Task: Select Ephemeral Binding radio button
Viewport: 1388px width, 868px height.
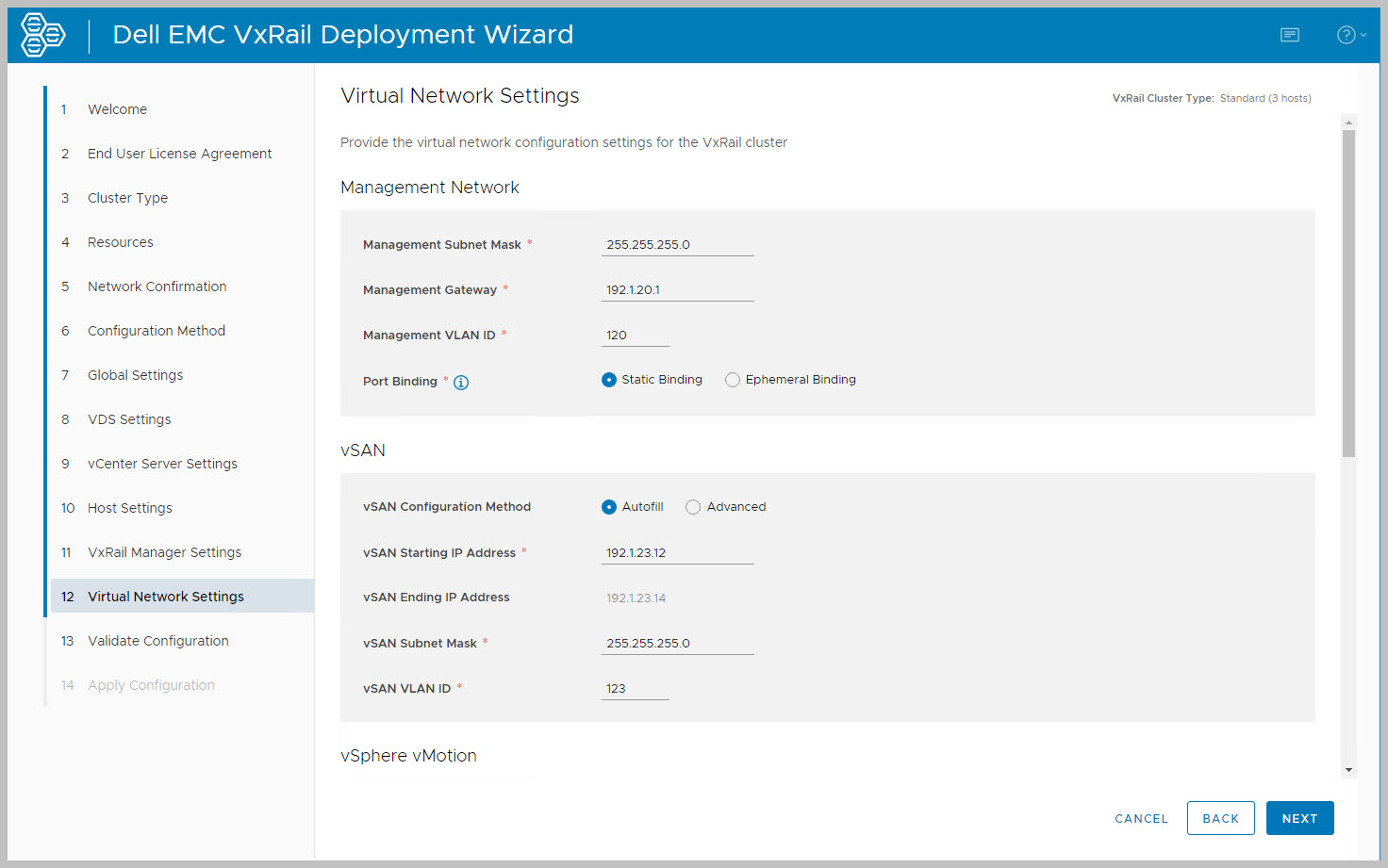Action: pyautogui.click(x=733, y=380)
